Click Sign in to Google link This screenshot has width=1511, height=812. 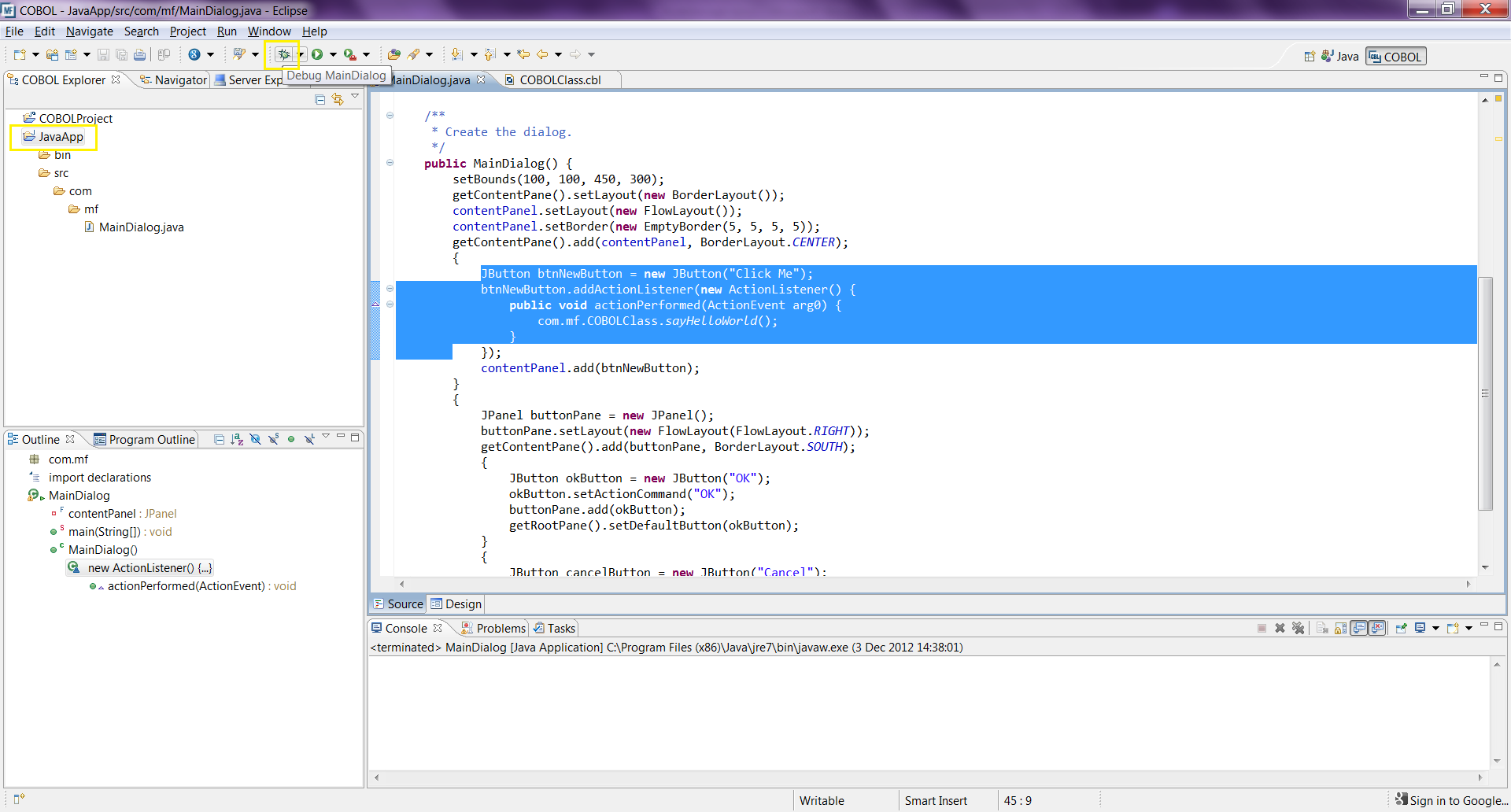click(x=1457, y=800)
